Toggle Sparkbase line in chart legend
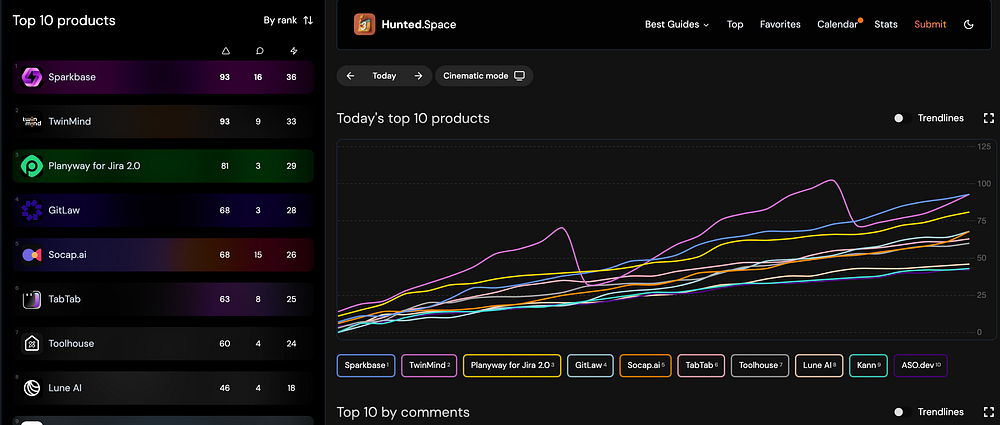 click(x=366, y=366)
